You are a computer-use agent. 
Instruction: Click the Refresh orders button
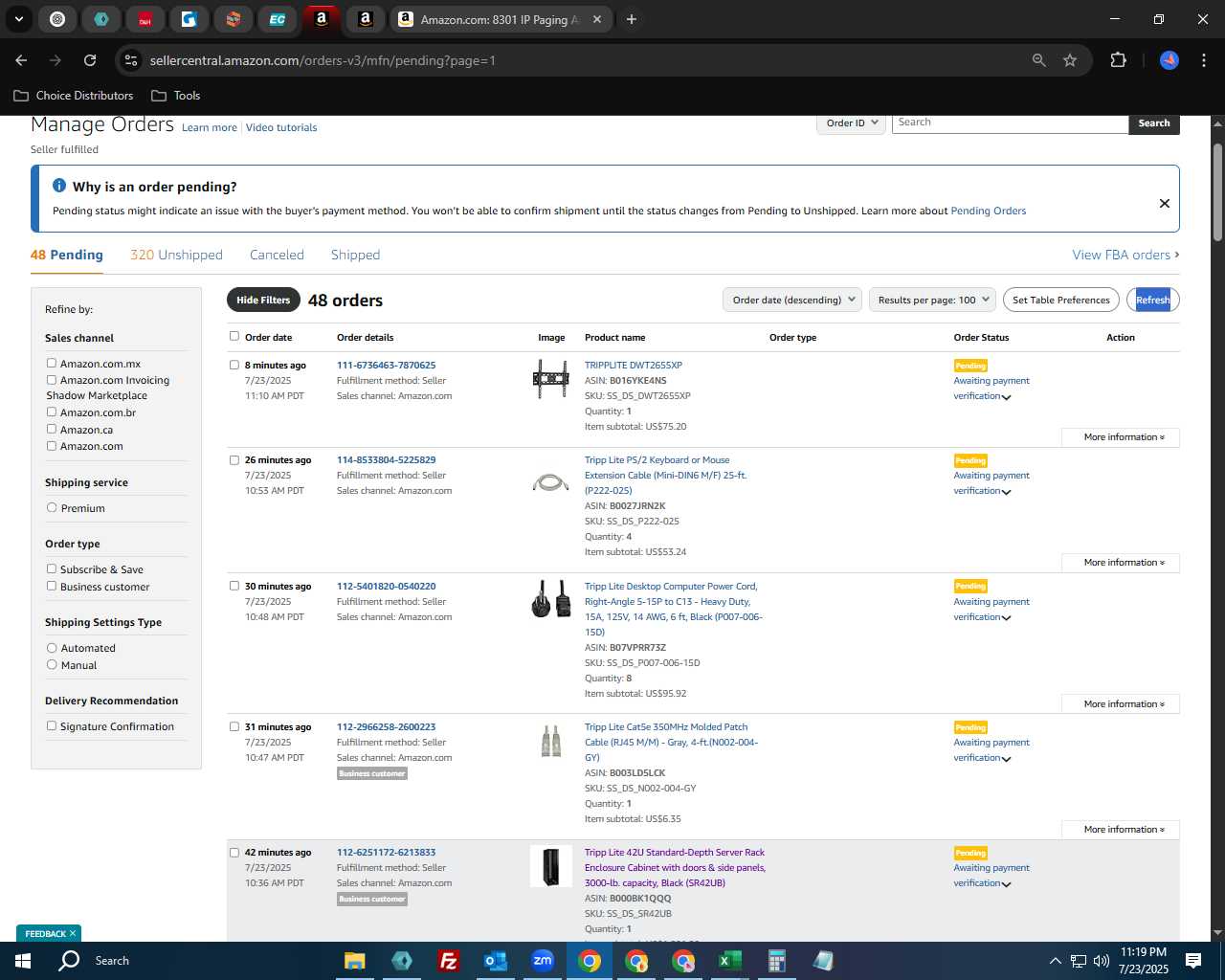click(1153, 300)
